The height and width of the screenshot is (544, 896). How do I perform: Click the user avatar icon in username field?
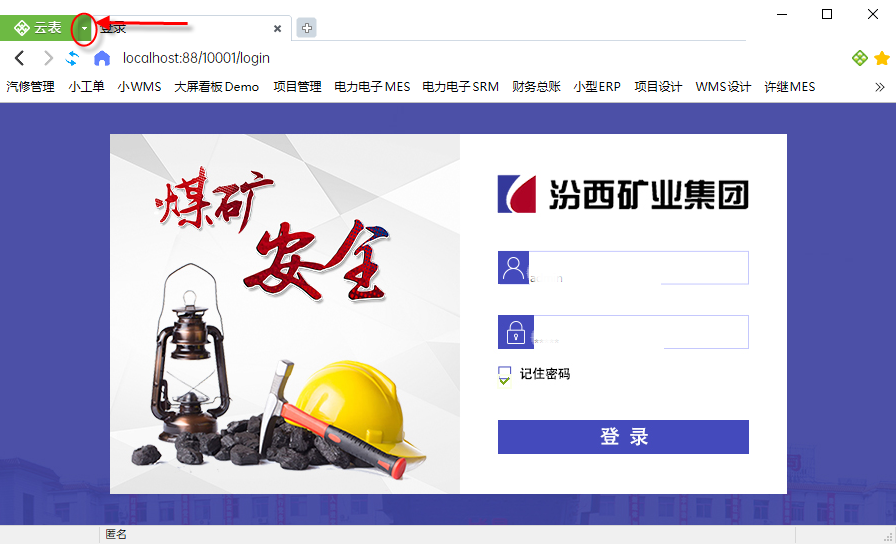[513, 267]
